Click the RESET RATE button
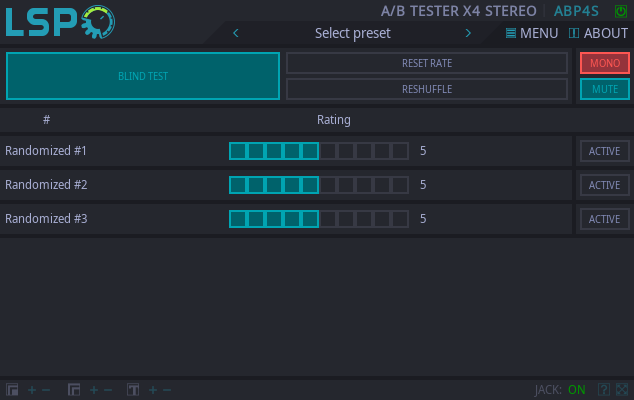Viewport: 634px width, 400px height. click(427, 63)
